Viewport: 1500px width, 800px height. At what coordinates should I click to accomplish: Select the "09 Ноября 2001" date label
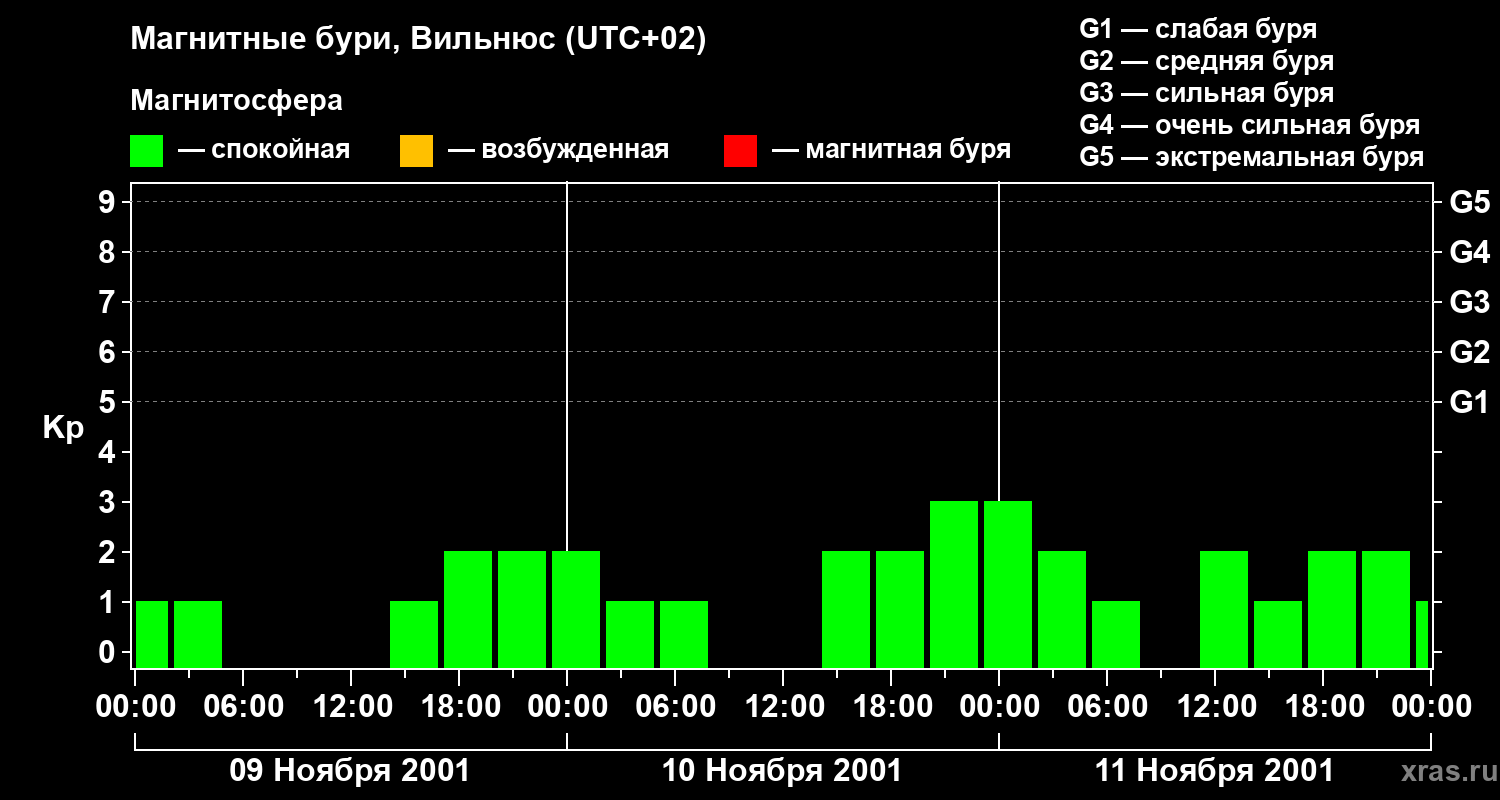[349, 771]
